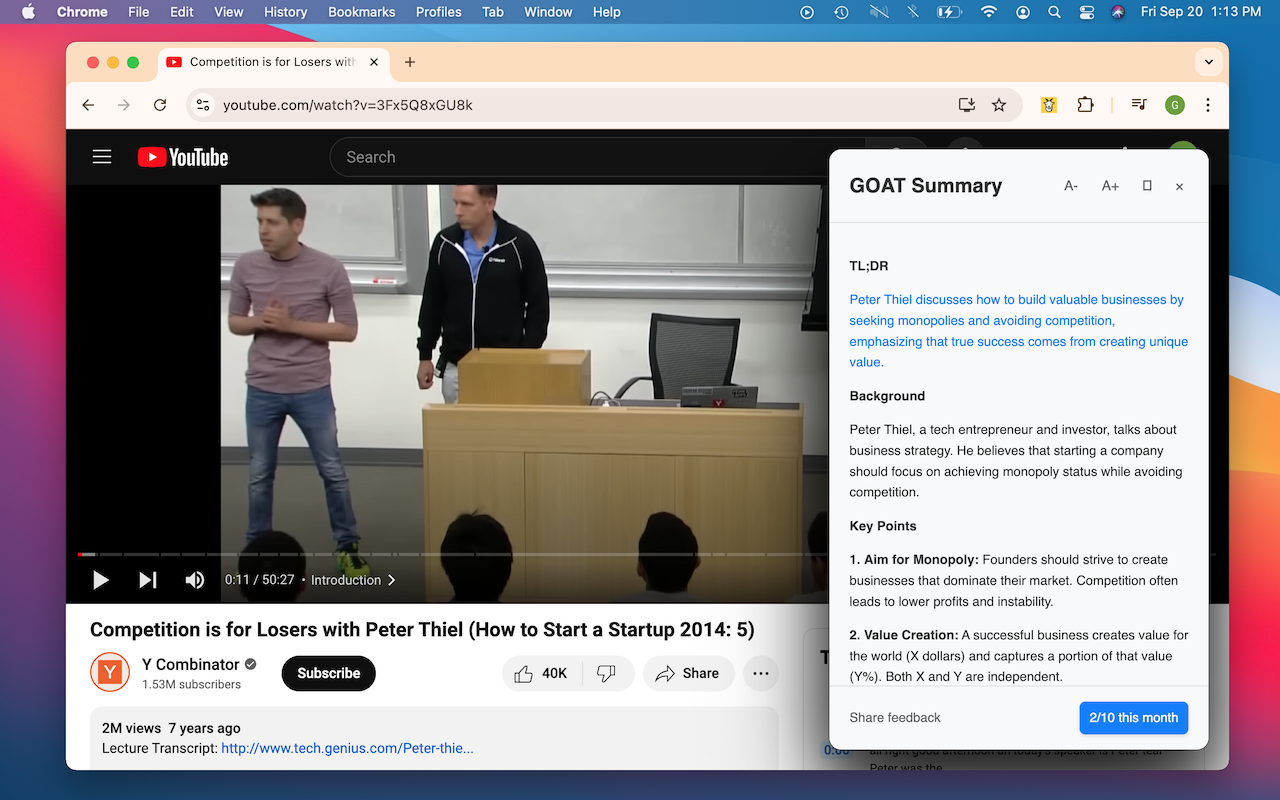Open the Chrome profile avatar
The height and width of the screenshot is (800, 1280).
pos(1175,105)
